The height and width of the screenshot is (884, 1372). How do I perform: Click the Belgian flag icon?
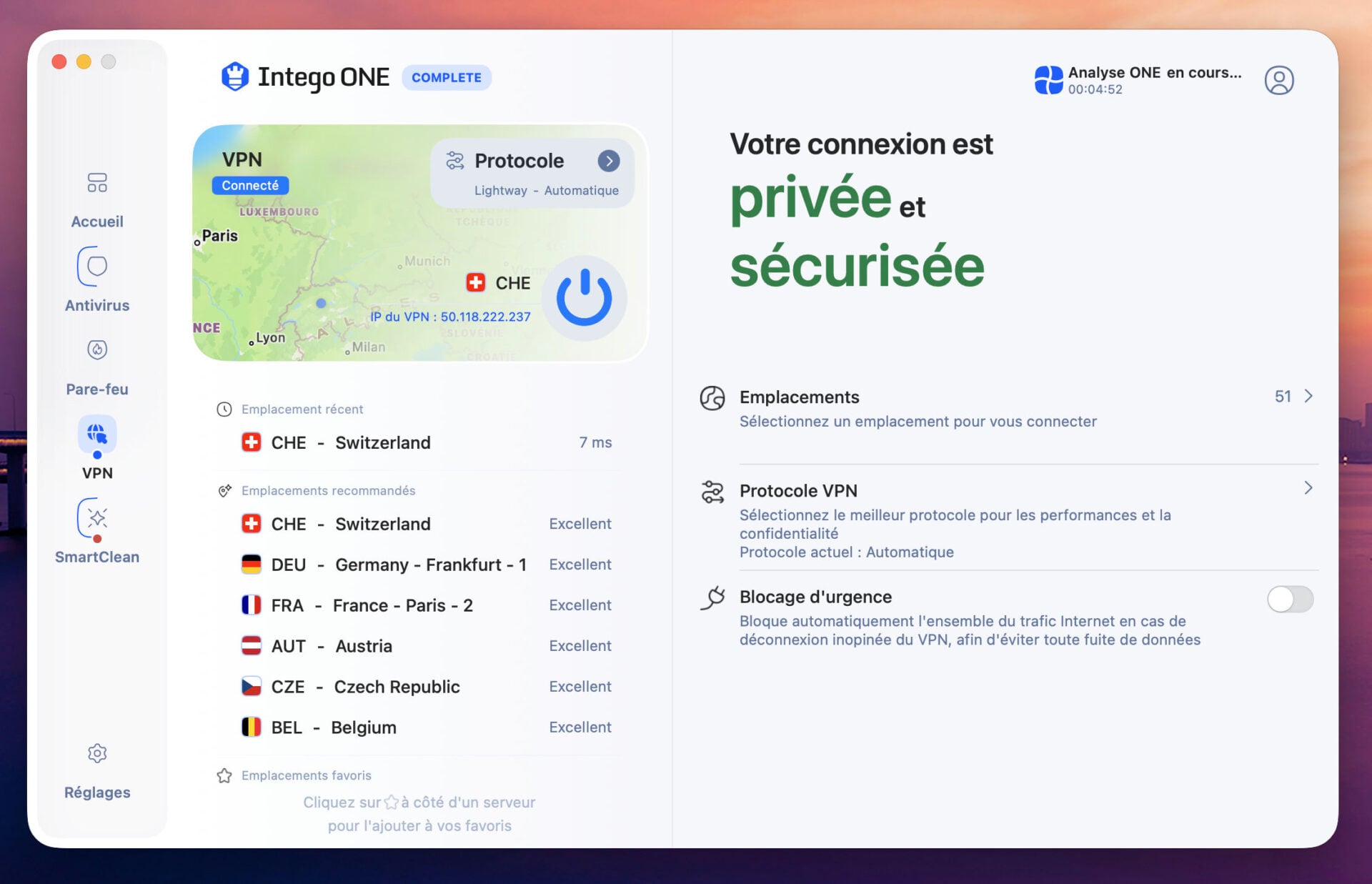(x=251, y=727)
